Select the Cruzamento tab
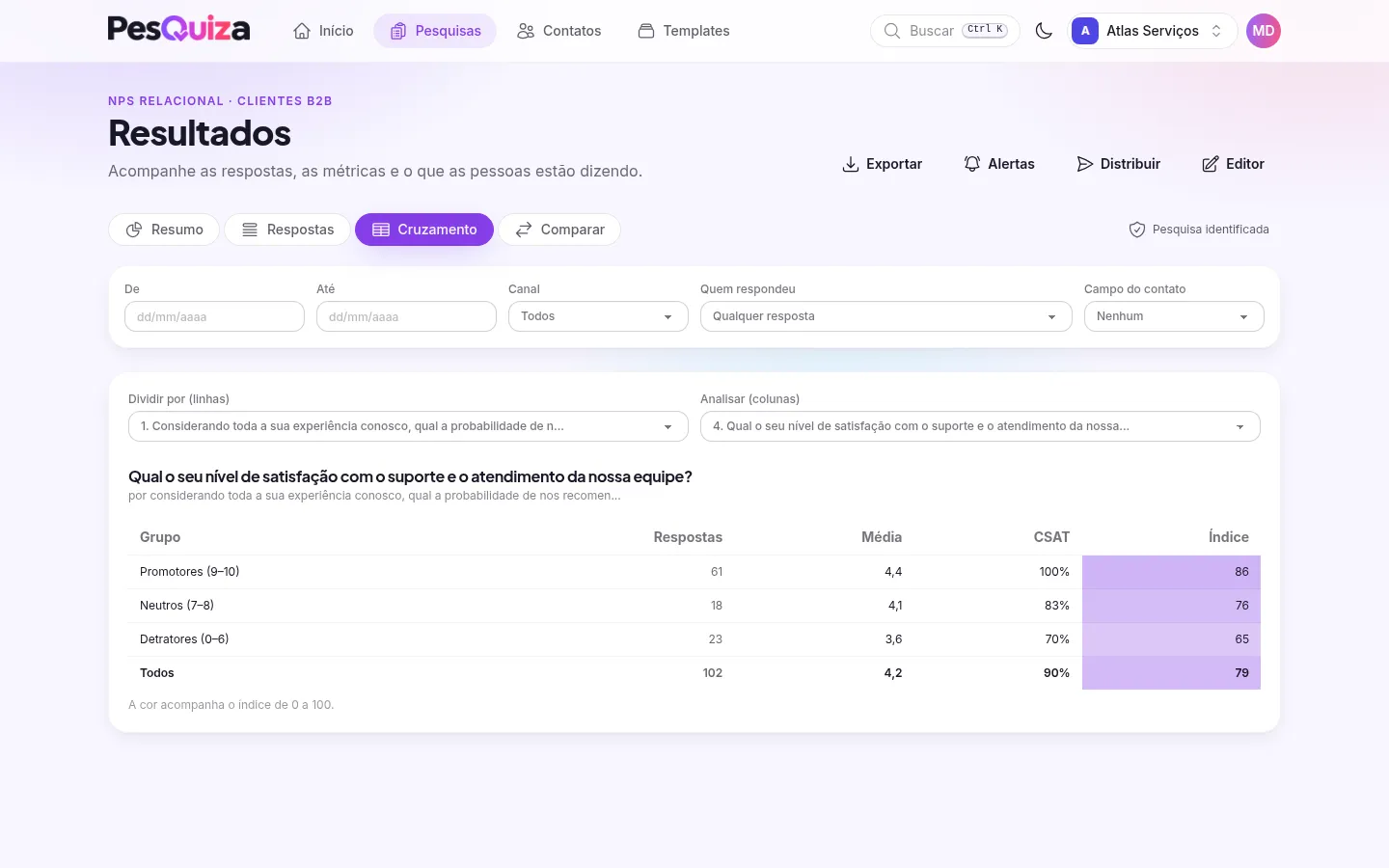Viewport: 1389px width, 868px height. (424, 230)
